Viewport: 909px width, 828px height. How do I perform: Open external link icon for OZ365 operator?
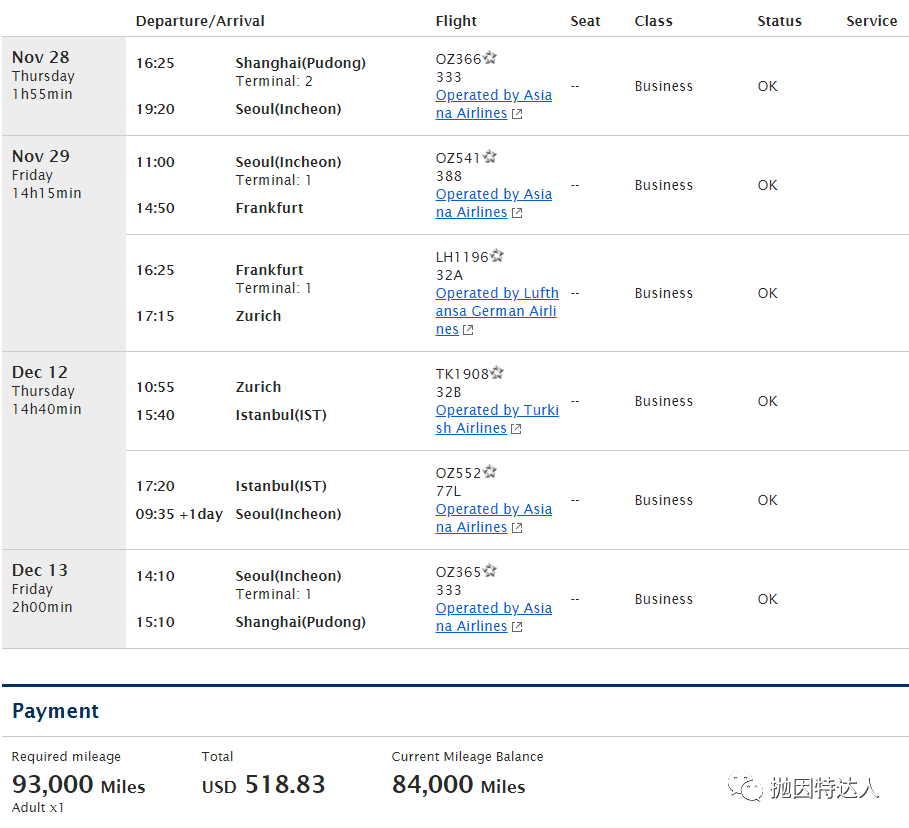coord(517,627)
